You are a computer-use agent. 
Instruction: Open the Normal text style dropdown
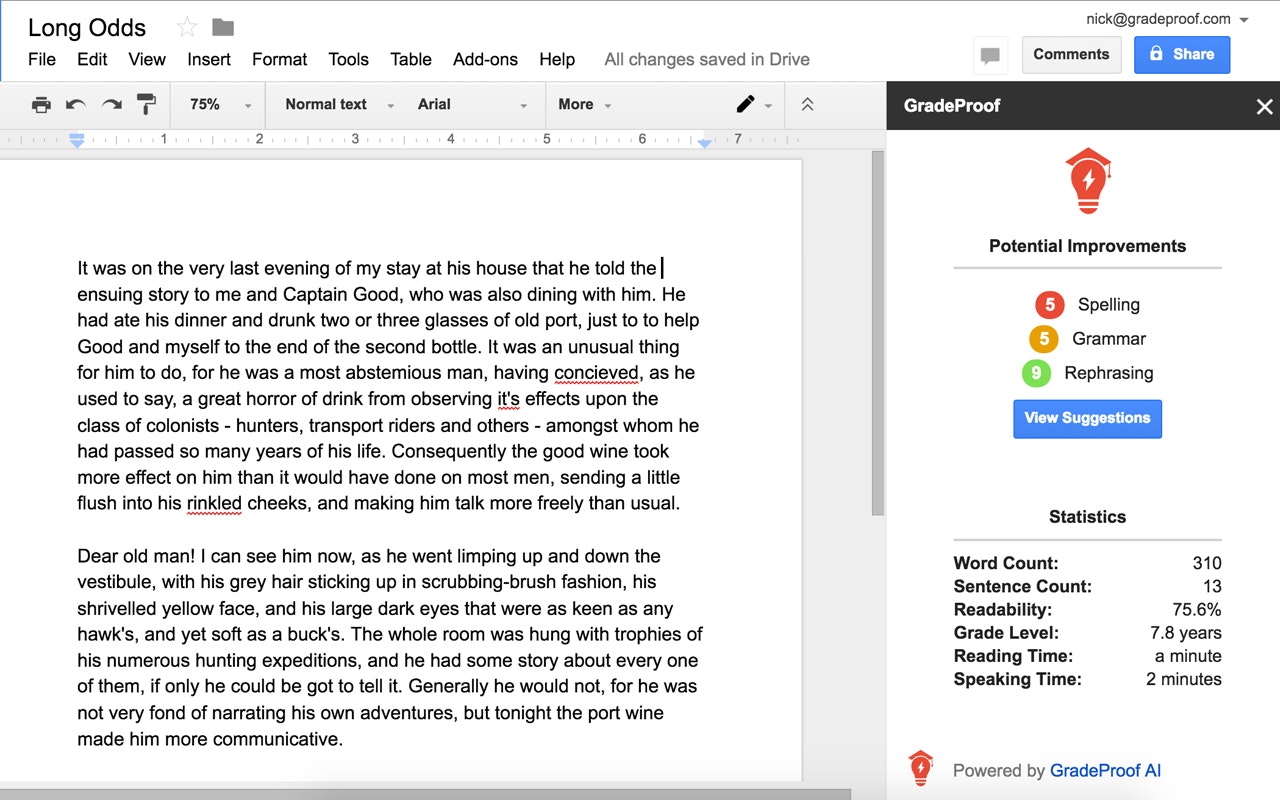pos(340,104)
